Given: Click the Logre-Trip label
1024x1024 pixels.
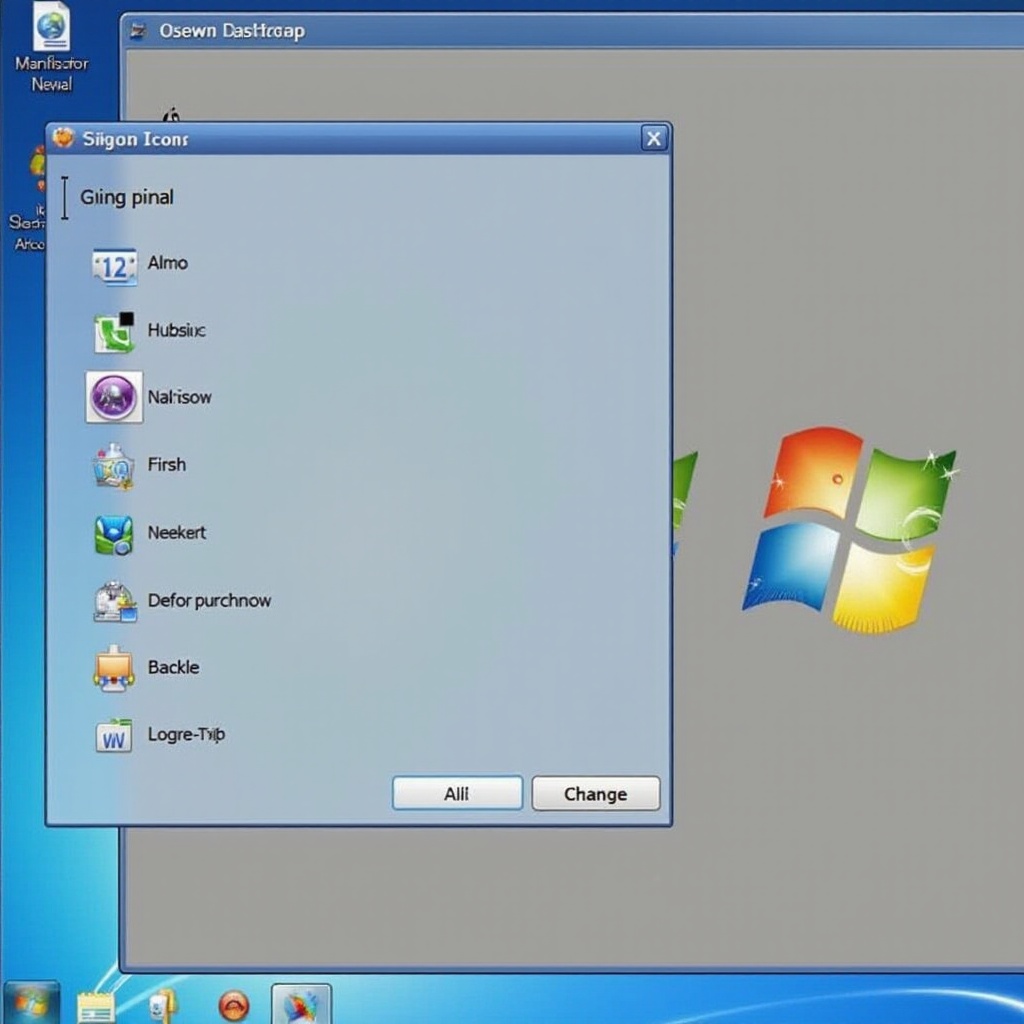Looking at the screenshot, I should tap(186, 735).
